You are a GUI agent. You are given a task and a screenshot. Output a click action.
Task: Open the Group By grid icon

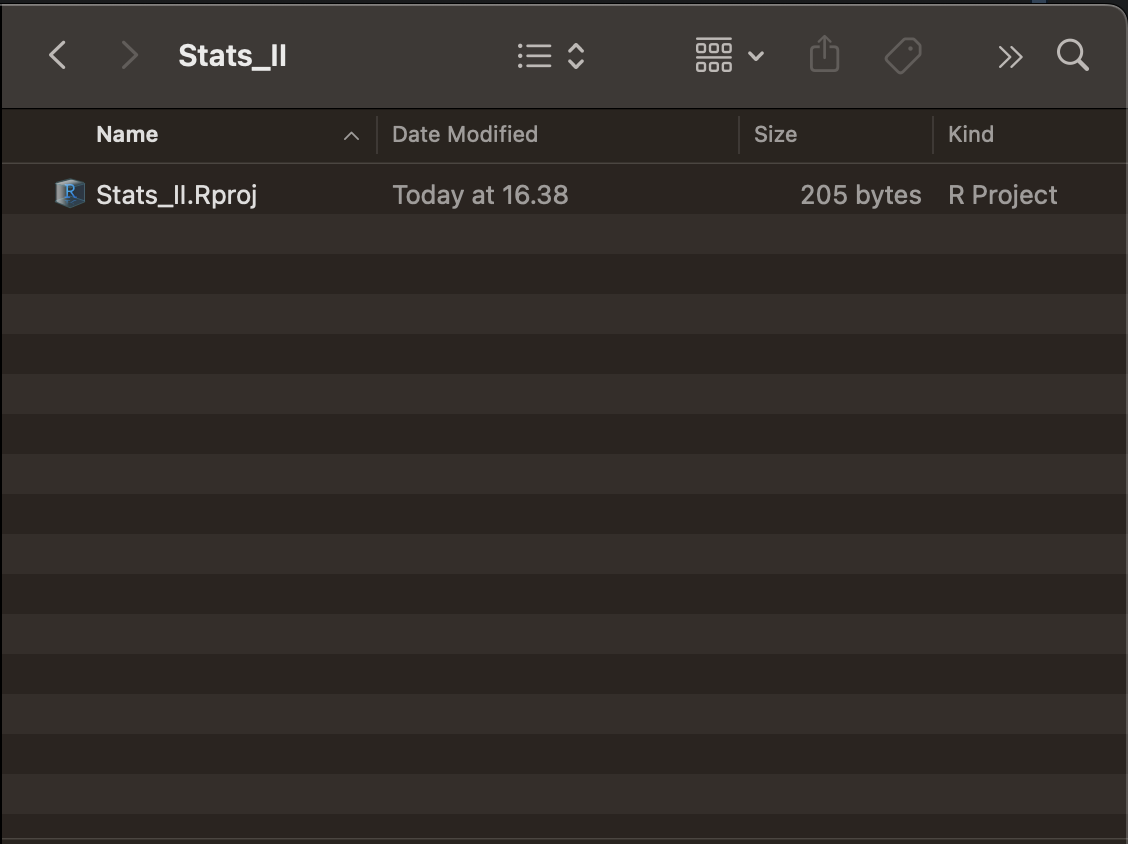(714, 55)
